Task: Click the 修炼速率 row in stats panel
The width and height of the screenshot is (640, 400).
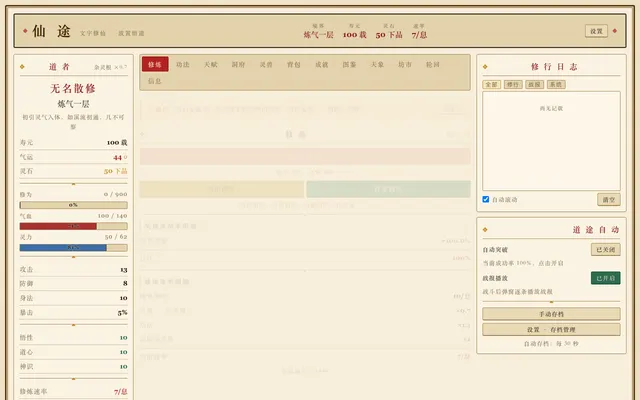Action: pyautogui.click(x=73, y=391)
